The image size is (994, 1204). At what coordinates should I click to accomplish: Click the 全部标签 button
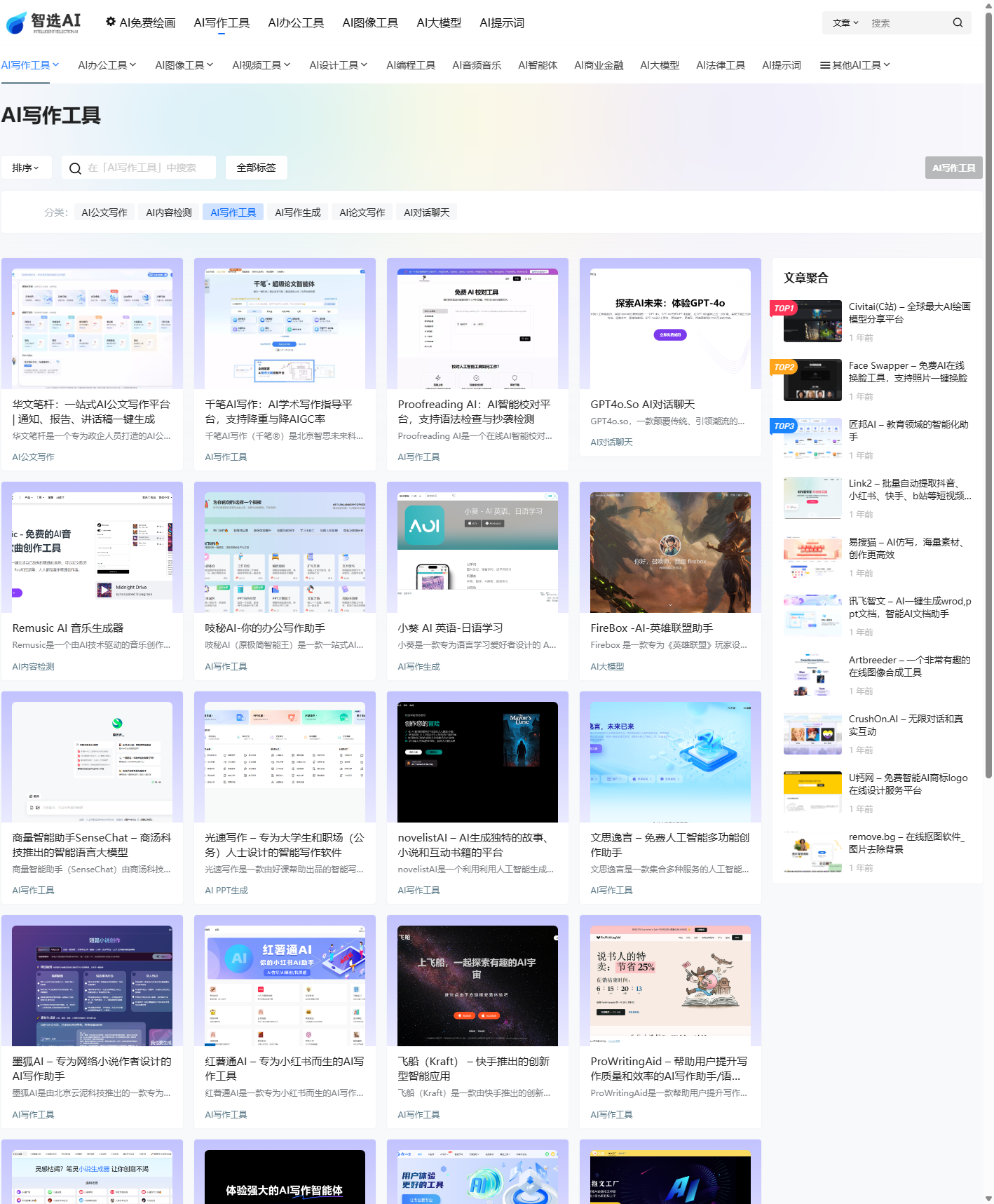click(256, 168)
